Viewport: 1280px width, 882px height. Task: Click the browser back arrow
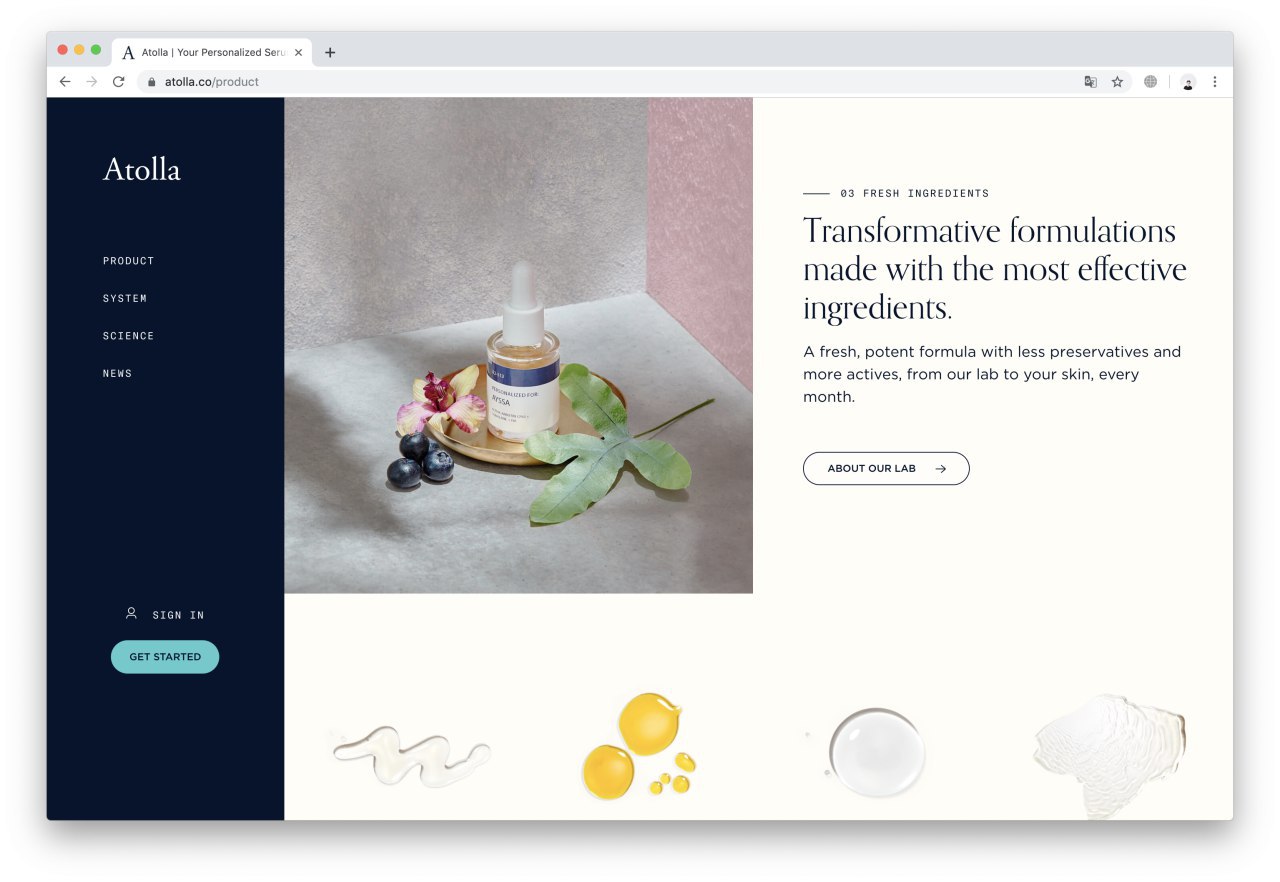[x=65, y=82]
